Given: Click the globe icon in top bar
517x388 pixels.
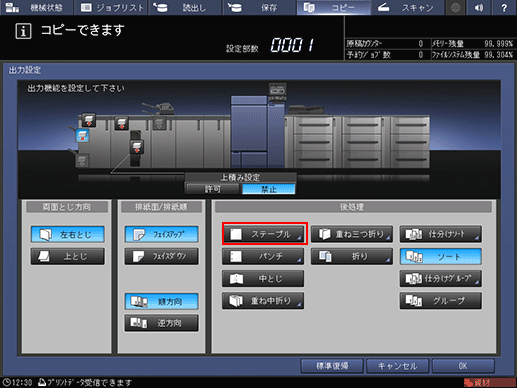Looking at the screenshot, I should pyautogui.click(x=456, y=7).
